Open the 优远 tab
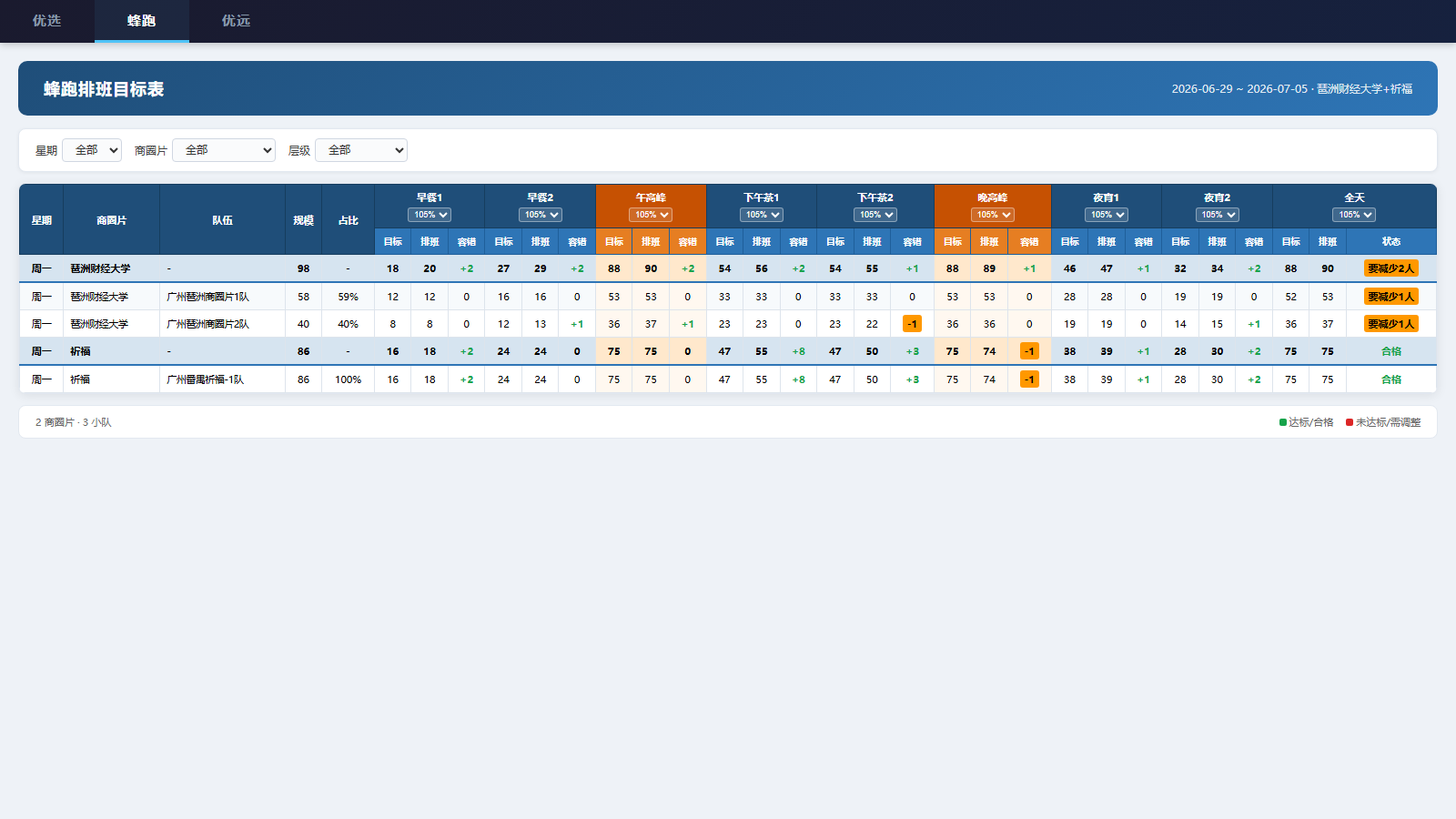The height and width of the screenshot is (819, 1456). [237, 21]
